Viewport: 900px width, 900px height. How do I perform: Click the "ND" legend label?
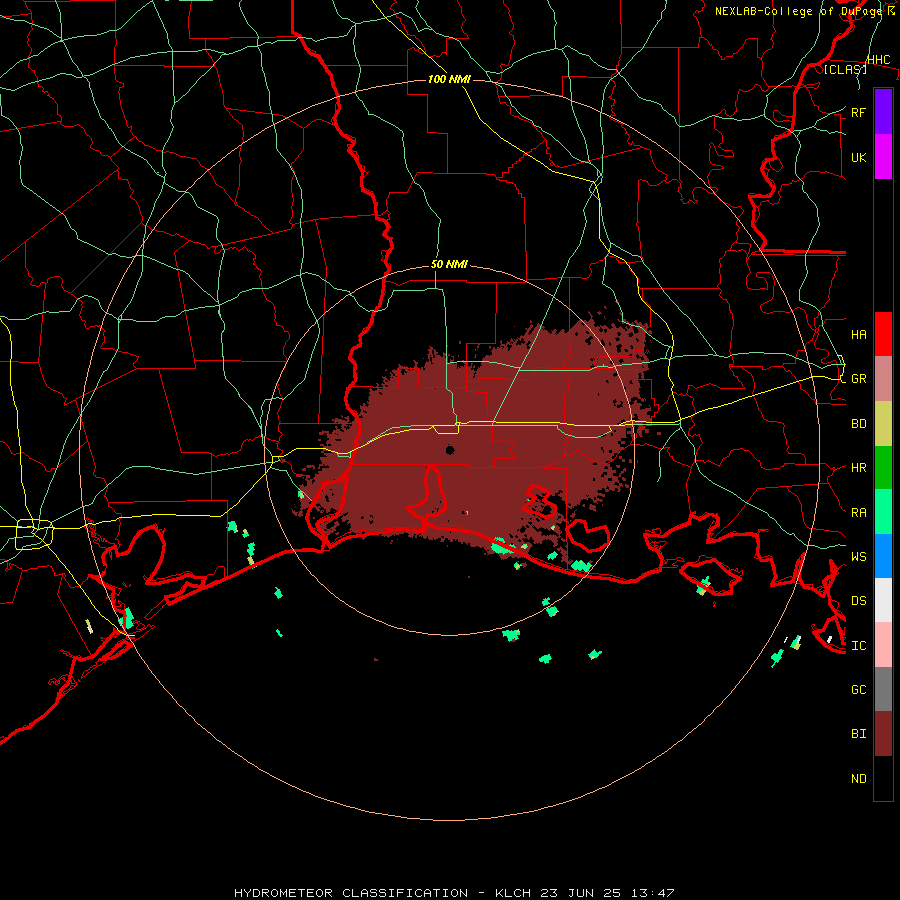pyautogui.click(x=858, y=779)
